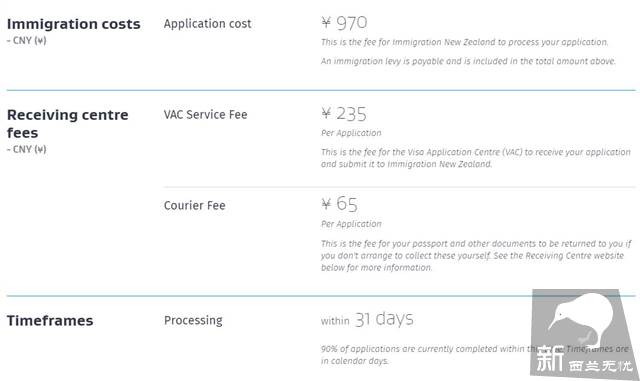Viewport: 640px width, 381px height.
Task: Select the VAC Service Fee label
Action: point(205,114)
